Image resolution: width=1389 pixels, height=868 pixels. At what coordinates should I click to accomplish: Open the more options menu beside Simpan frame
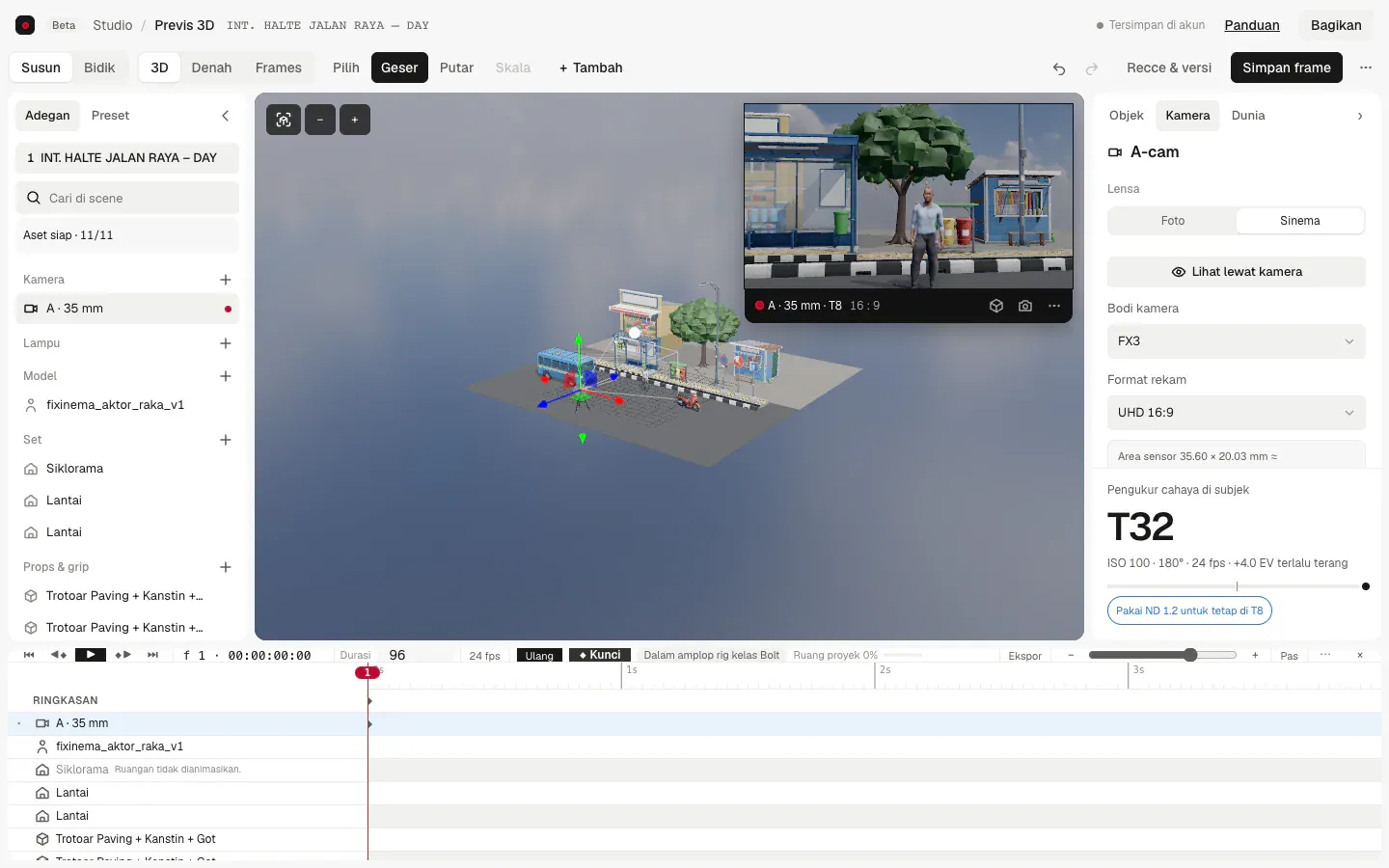(x=1366, y=68)
